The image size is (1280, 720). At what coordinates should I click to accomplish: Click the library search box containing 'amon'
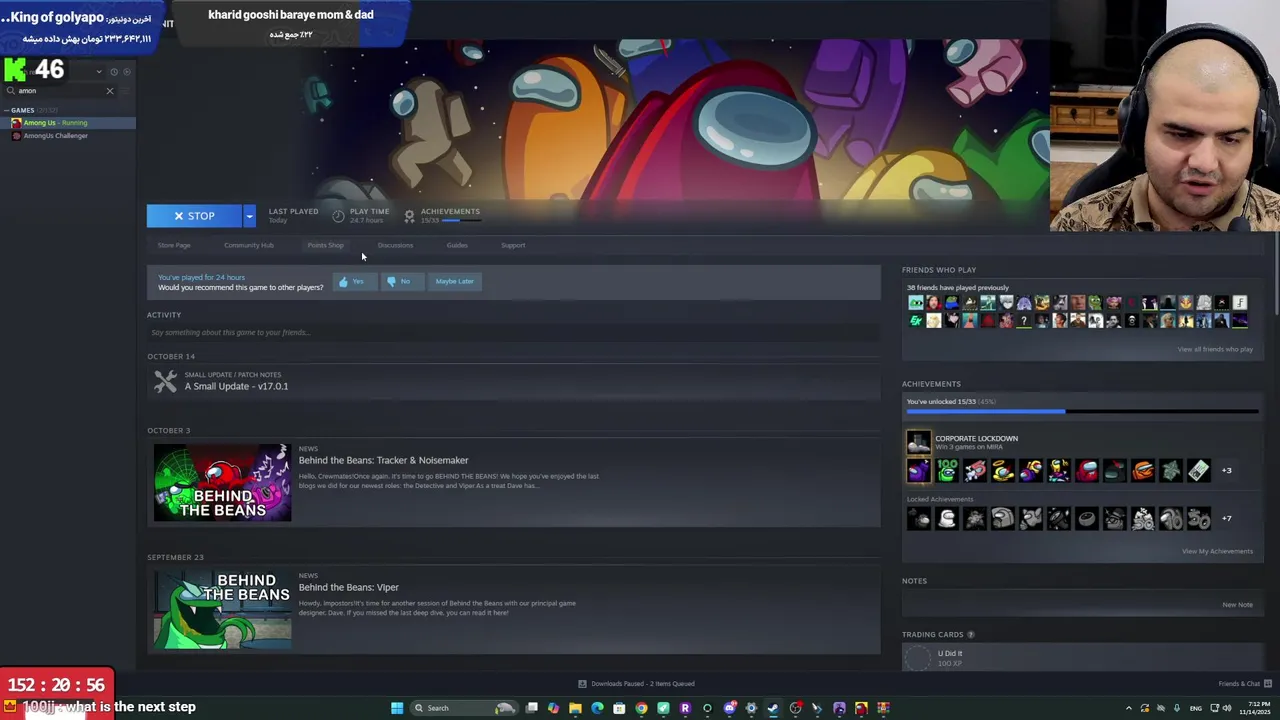click(60, 91)
